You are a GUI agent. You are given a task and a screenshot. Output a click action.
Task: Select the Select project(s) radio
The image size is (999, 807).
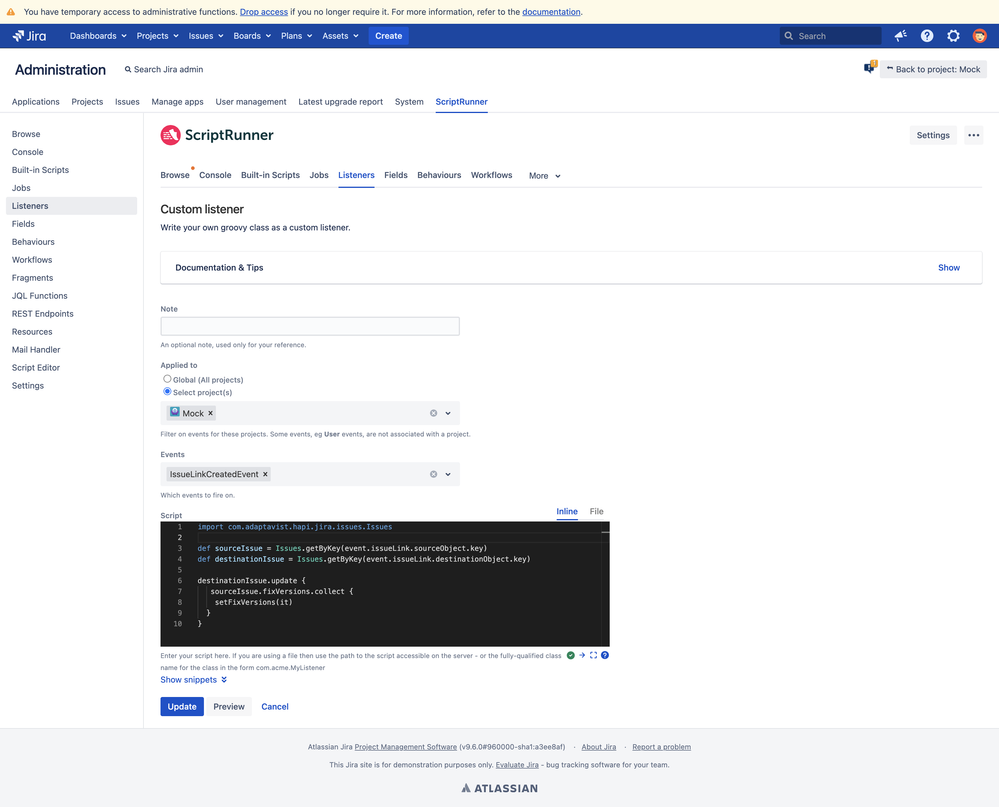[x=167, y=392]
